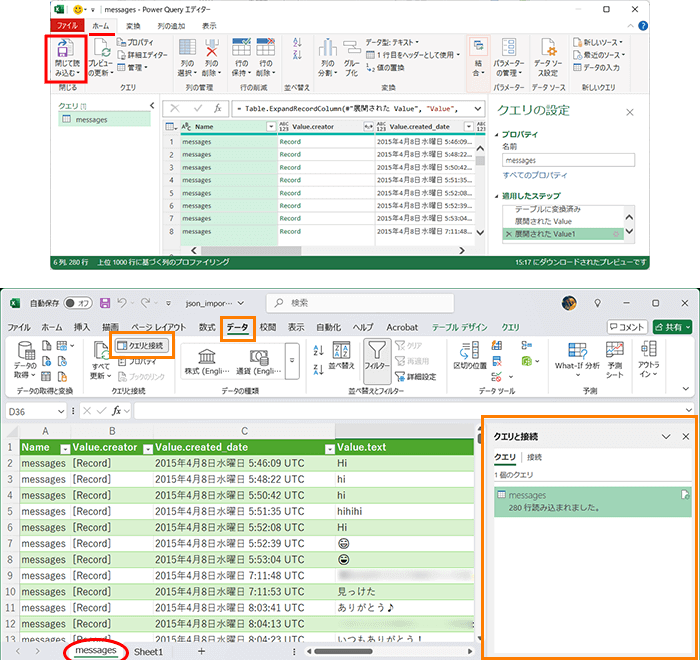Viewport: 700px width, 660px height.
Task: Open Name column filter dropdown in Power Query
Action: tap(271, 127)
